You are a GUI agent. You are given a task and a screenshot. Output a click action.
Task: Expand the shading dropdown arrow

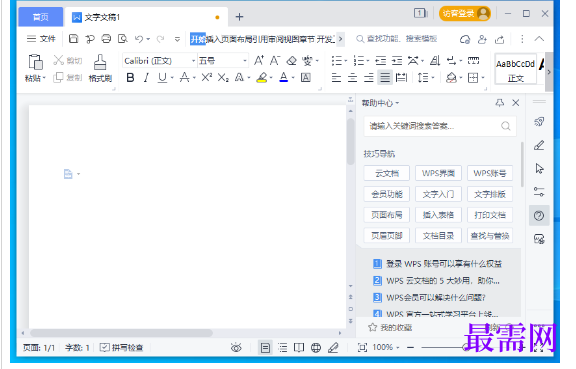461,78
